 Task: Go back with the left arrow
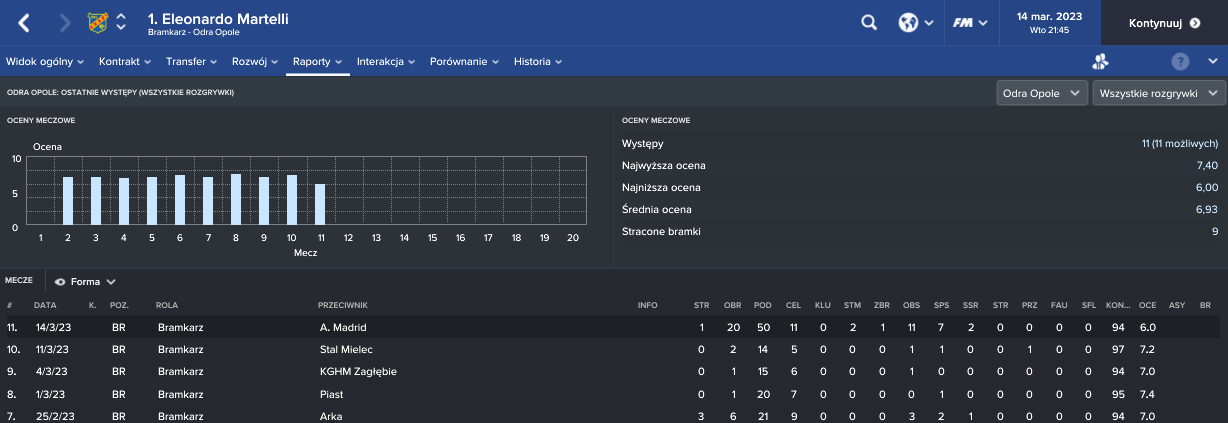(x=25, y=22)
